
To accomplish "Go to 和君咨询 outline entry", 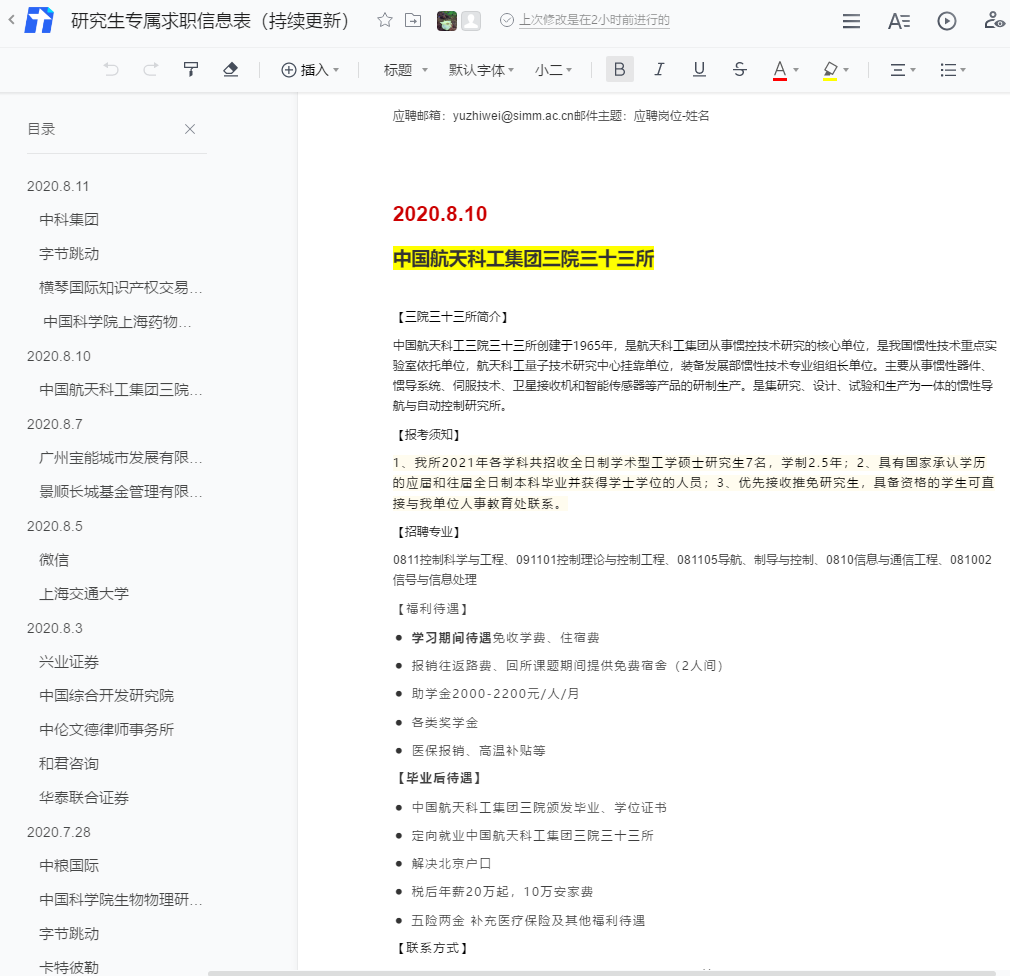I will (x=69, y=764).
